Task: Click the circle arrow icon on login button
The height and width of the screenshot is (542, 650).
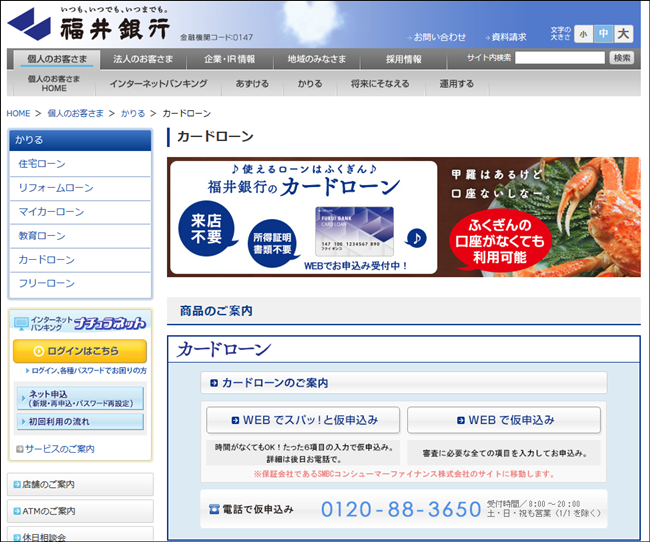Action: pos(39,351)
